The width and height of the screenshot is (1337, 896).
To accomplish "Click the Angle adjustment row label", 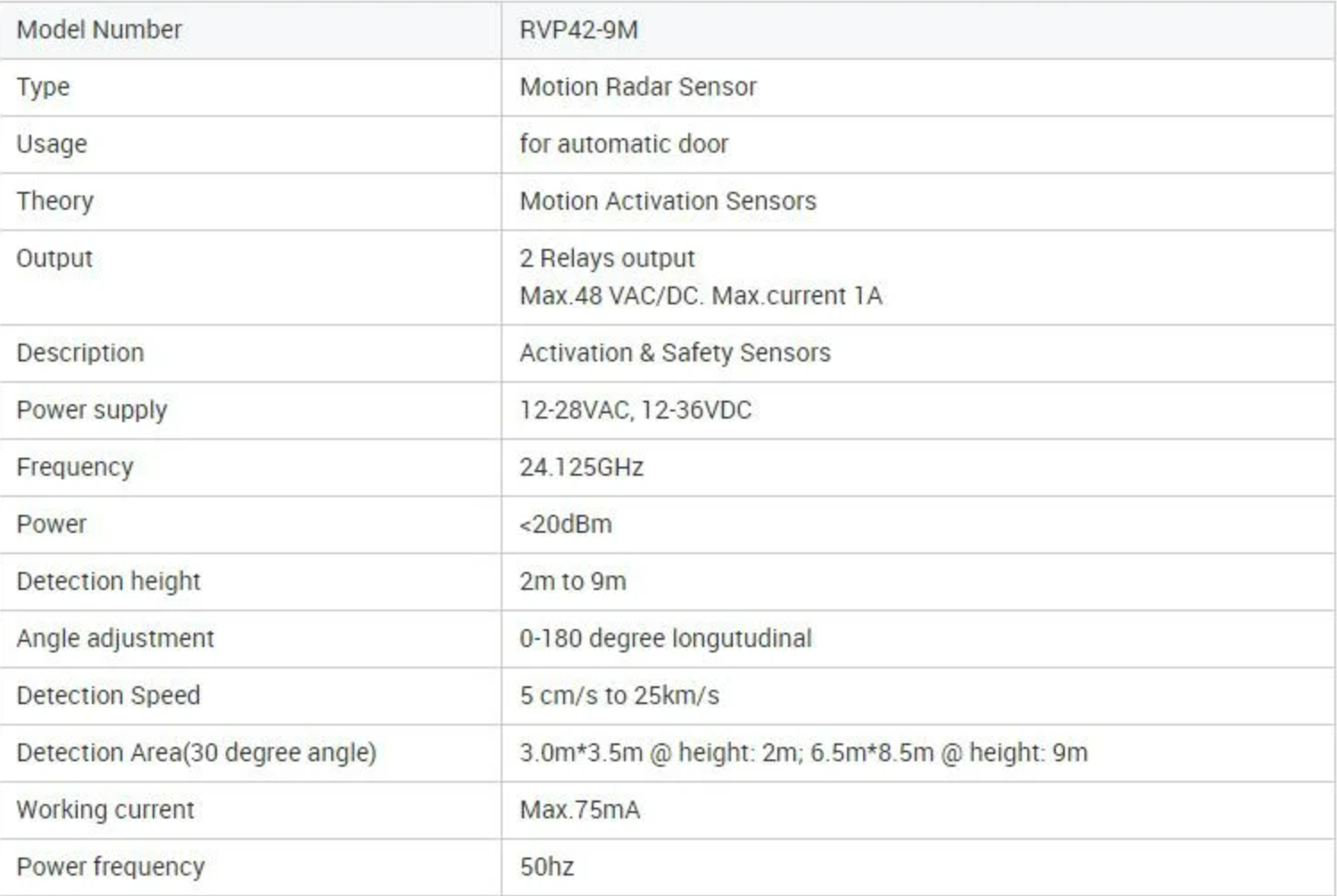I will click(115, 639).
